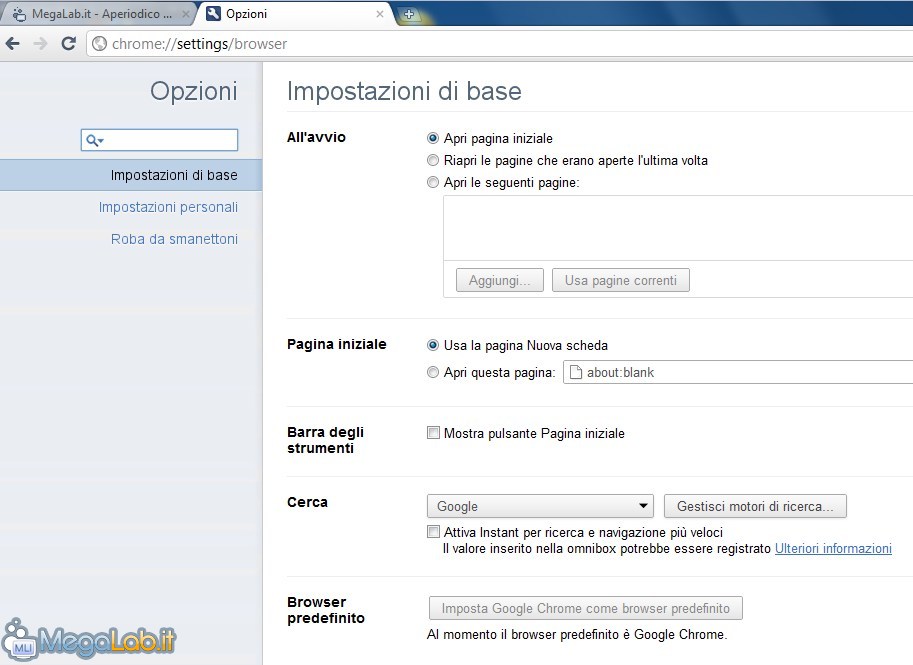Focus the options search field
The width and height of the screenshot is (913, 665).
pyautogui.click(x=160, y=140)
